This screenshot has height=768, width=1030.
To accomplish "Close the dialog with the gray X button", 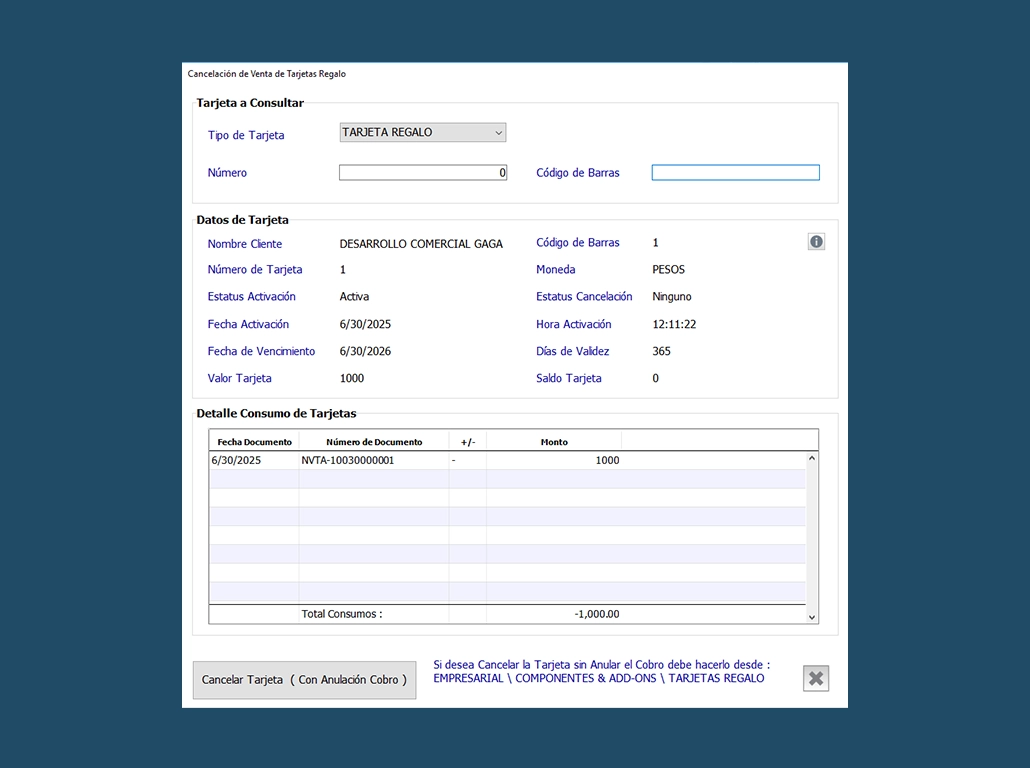I will tap(816, 679).
